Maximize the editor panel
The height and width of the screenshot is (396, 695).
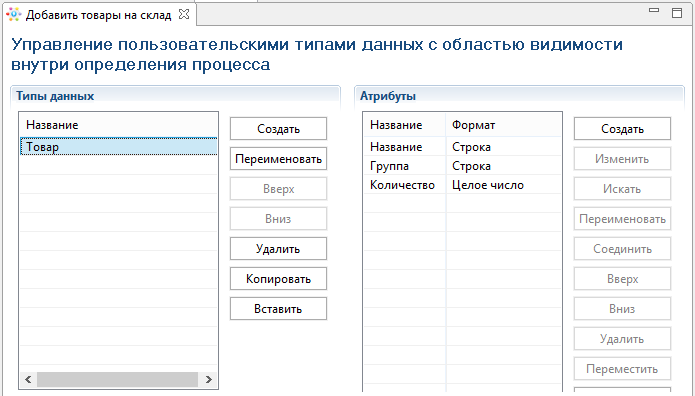[677, 13]
